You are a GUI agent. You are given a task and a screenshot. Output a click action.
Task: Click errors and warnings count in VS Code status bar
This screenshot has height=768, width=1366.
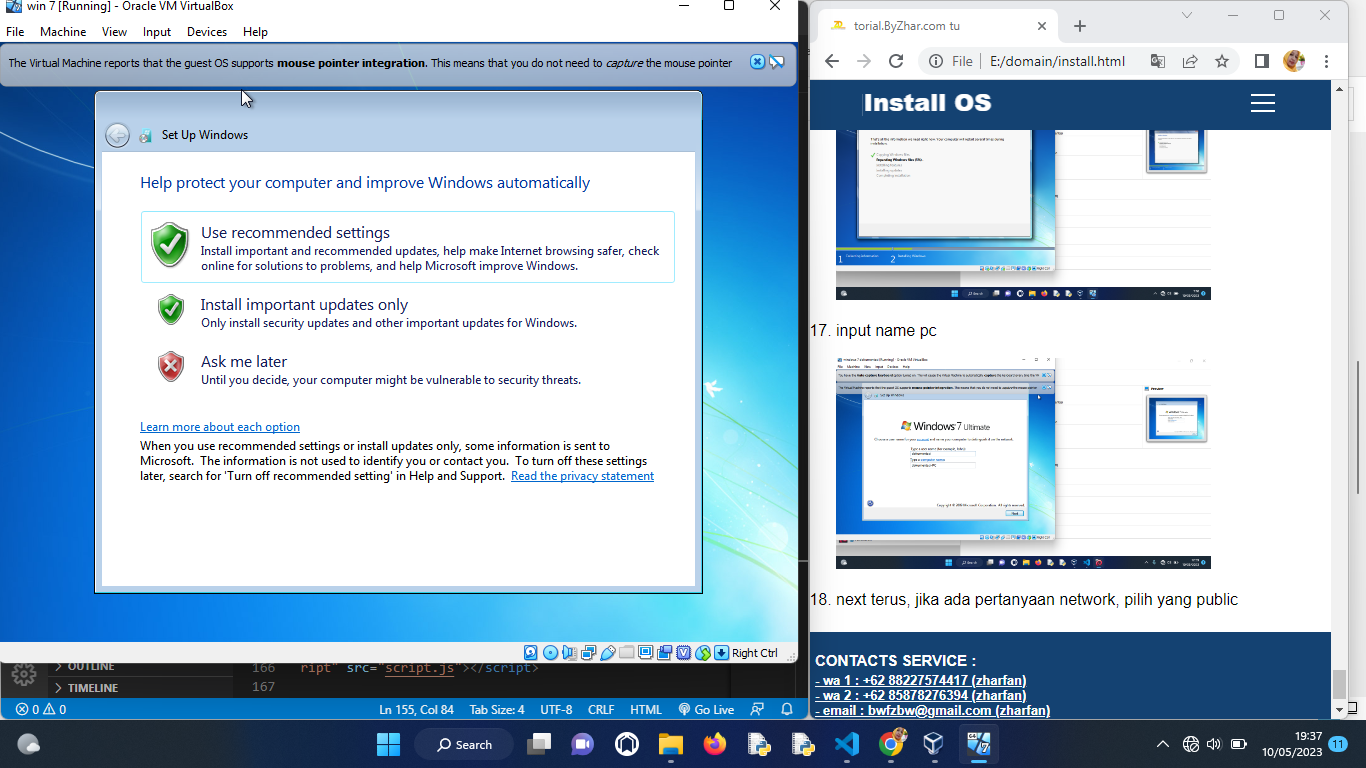click(x=41, y=710)
